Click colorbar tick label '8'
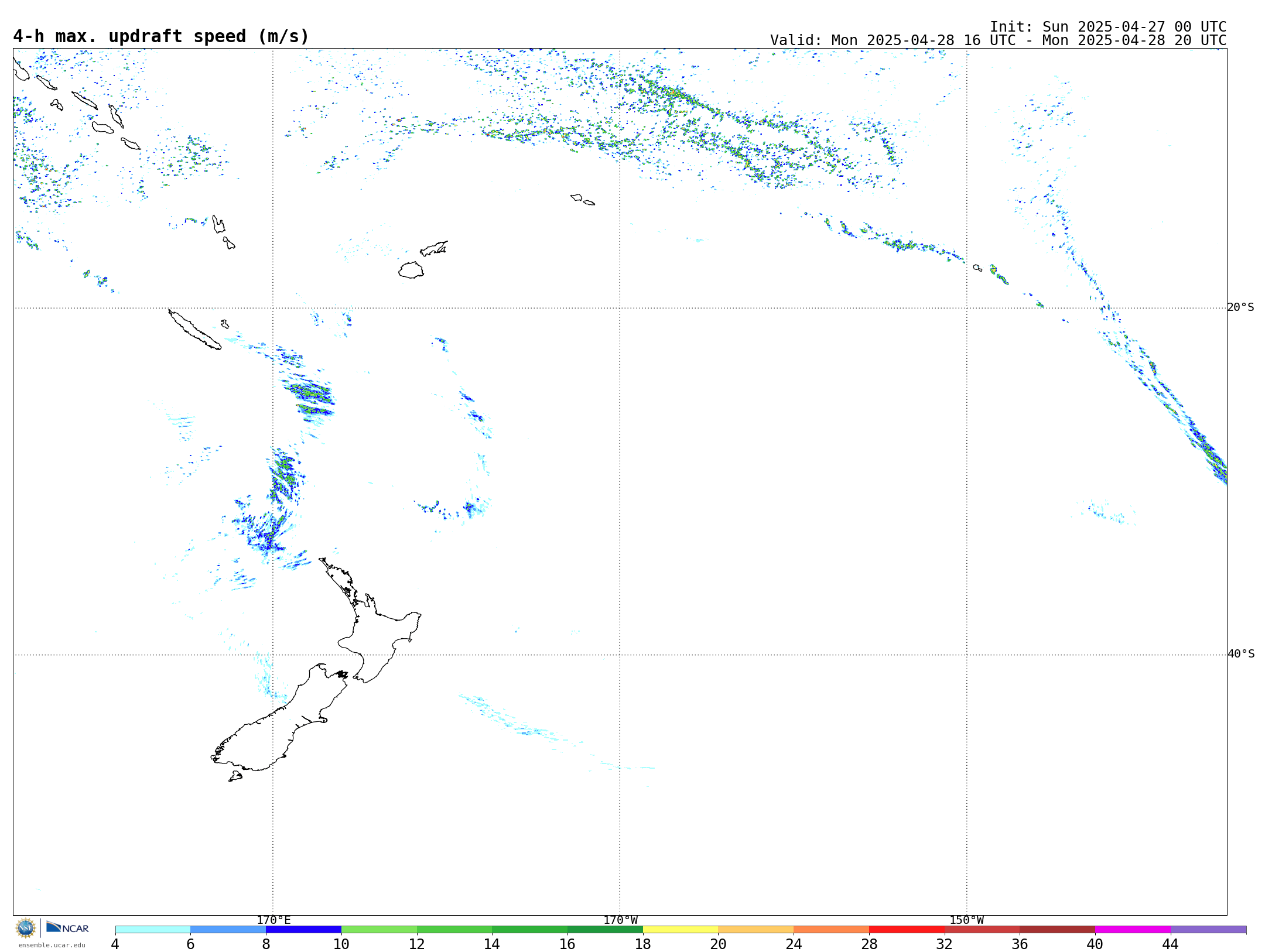The height and width of the screenshot is (952, 1265). (x=266, y=944)
